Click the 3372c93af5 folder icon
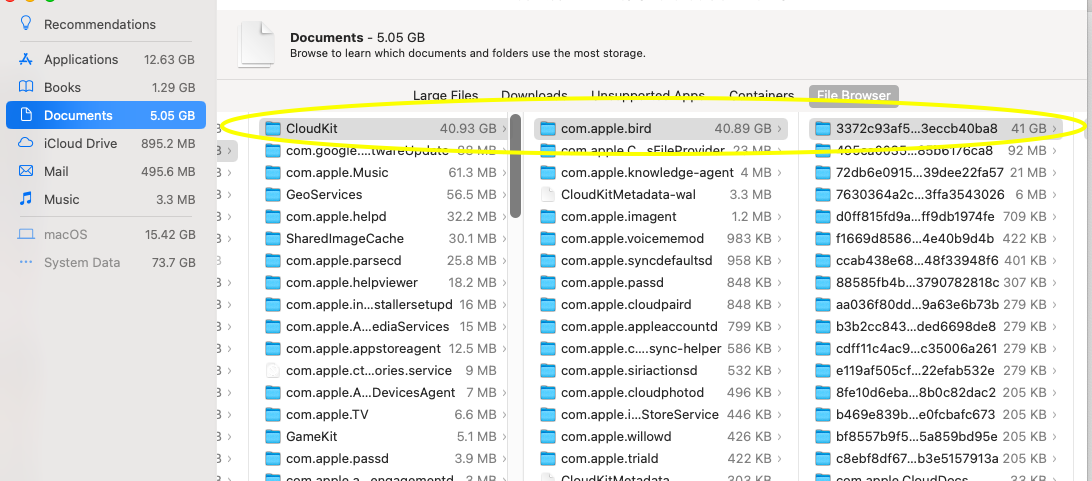Image resolution: width=1092 pixels, height=481 pixels. 823,129
